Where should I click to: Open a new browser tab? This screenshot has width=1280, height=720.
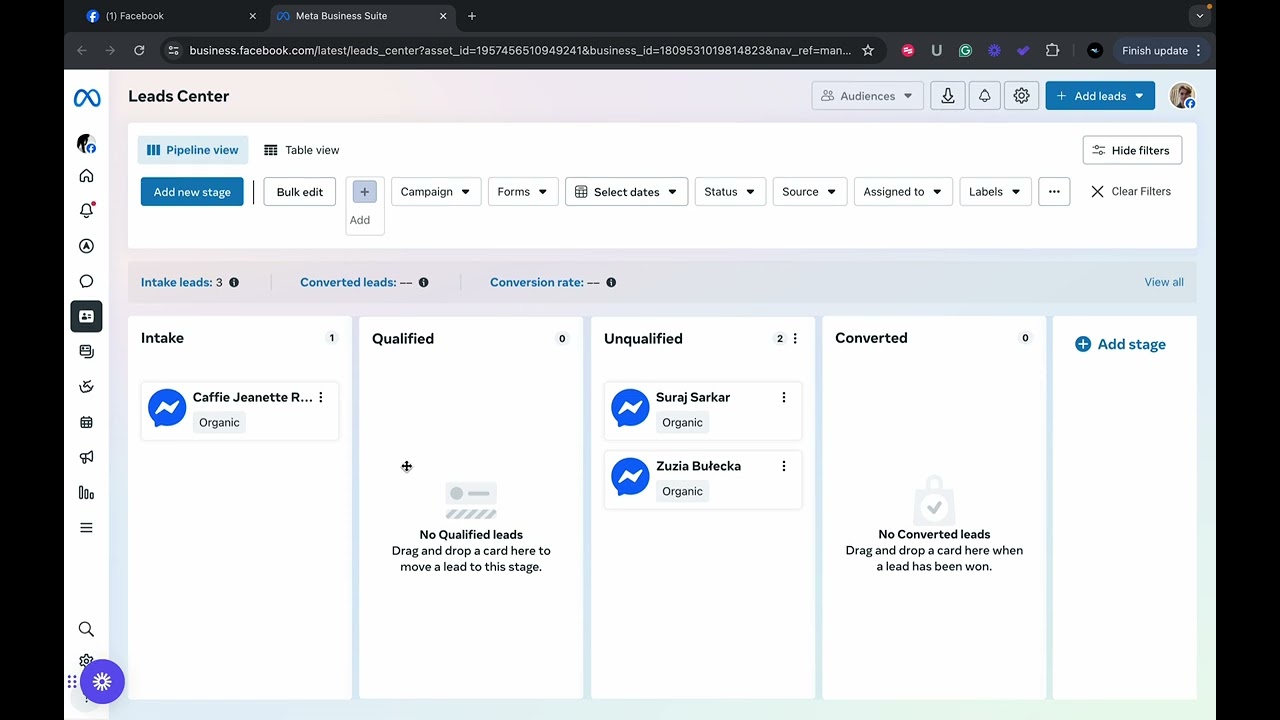point(472,16)
